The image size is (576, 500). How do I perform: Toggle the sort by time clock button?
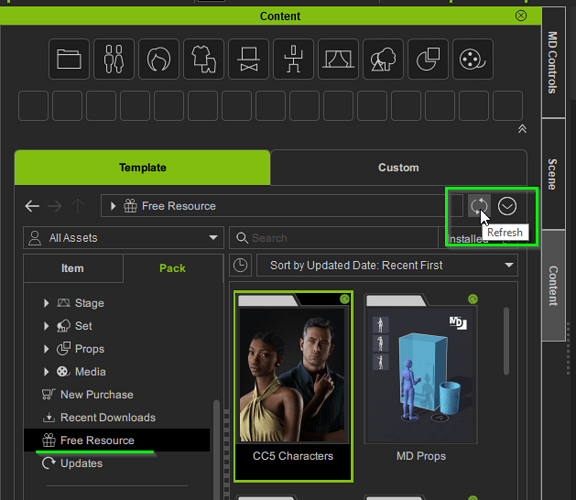coord(240,265)
